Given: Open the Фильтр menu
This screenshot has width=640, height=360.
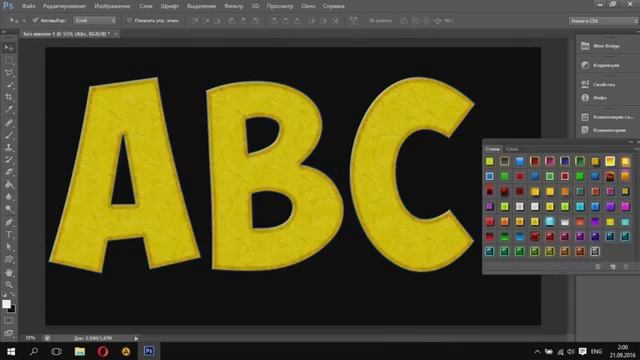Looking at the screenshot, I should 234,6.
